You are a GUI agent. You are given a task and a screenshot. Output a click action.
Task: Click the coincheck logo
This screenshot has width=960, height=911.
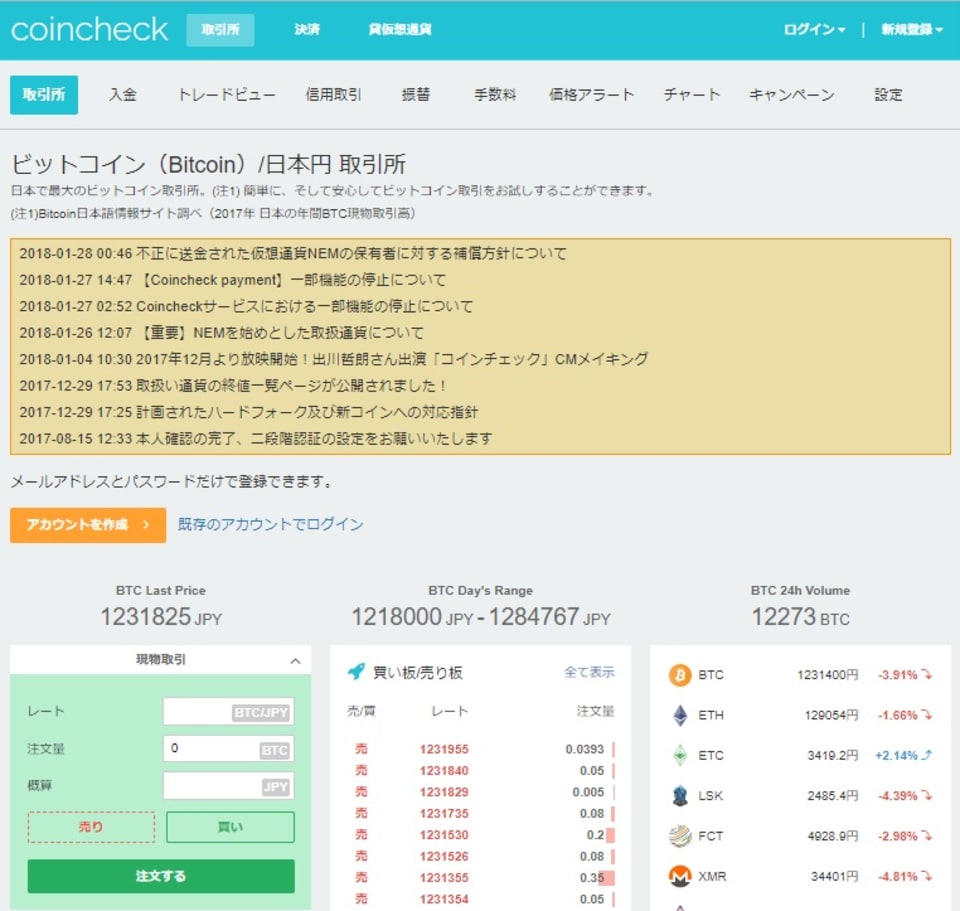pyautogui.click(x=89, y=29)
